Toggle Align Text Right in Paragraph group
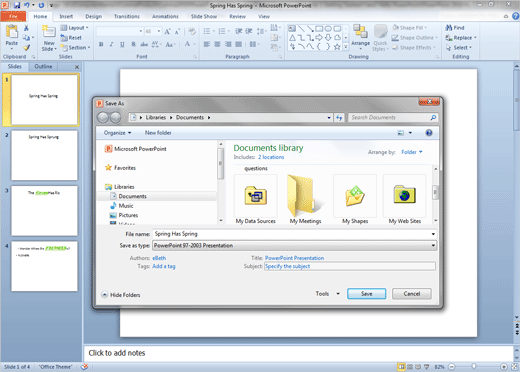Viewport: 520px width, 372px height. tap(228, 44)
